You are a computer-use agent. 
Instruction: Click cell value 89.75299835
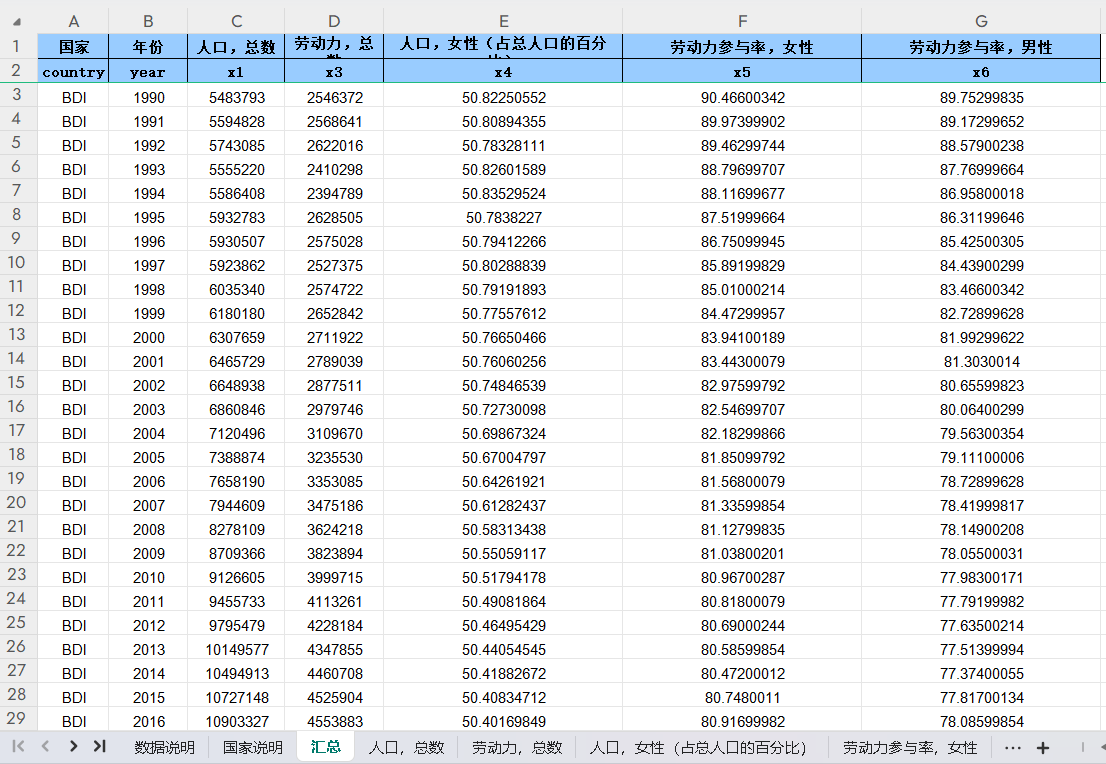981,97
